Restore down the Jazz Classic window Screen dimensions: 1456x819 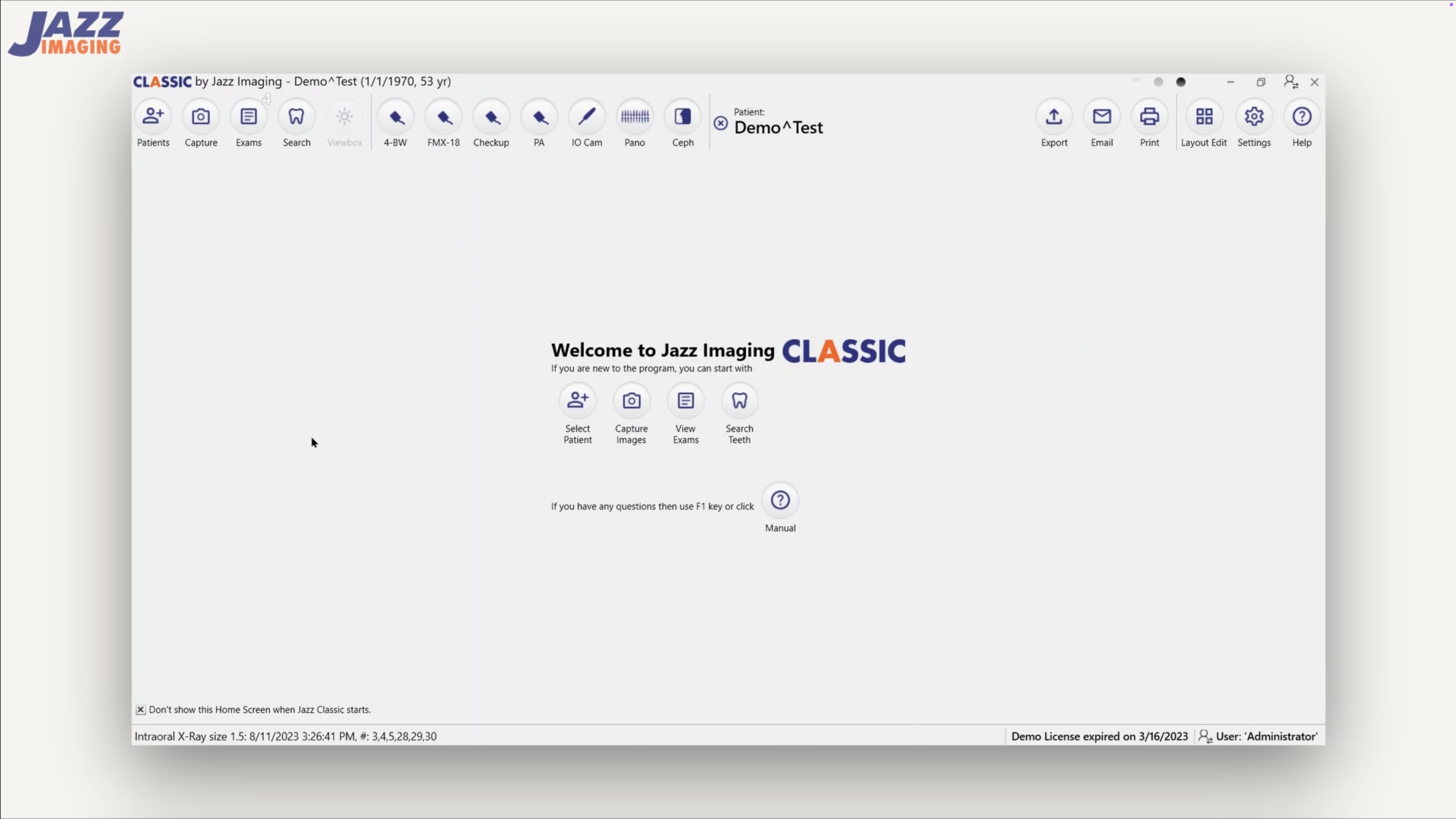(1261, 82)
